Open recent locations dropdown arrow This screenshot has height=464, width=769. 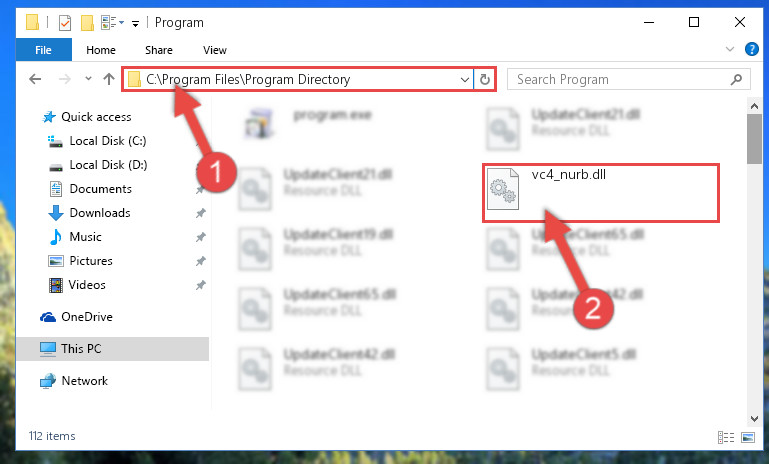88,78
